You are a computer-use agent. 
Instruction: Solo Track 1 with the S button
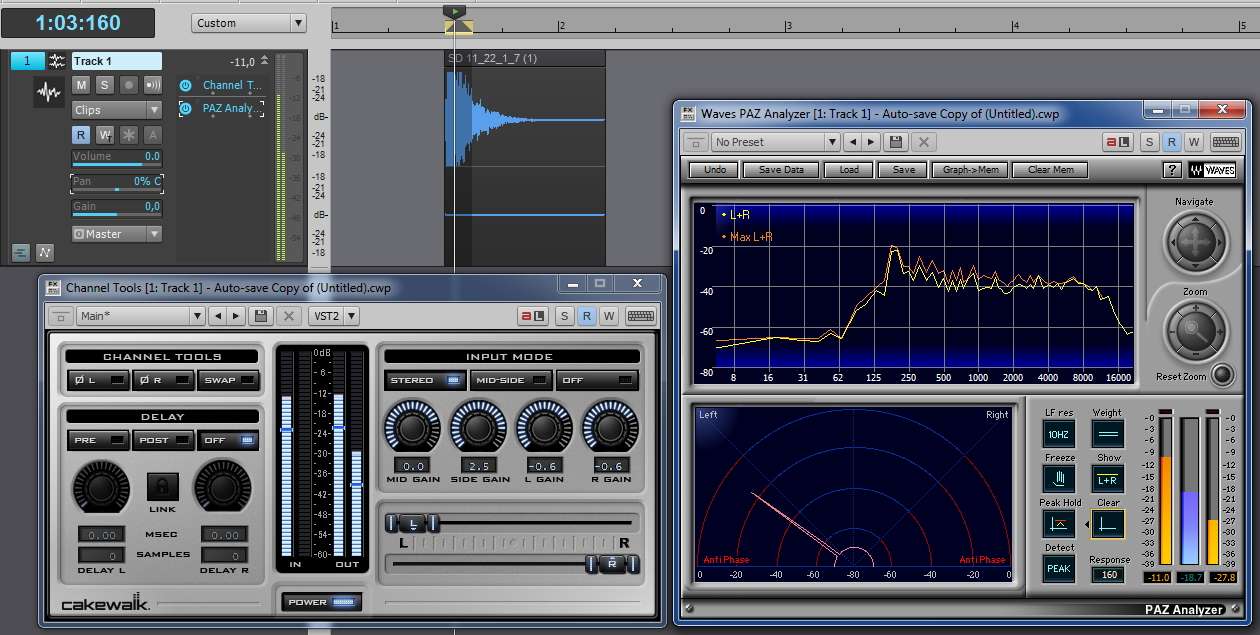click(x=105, y=85)
